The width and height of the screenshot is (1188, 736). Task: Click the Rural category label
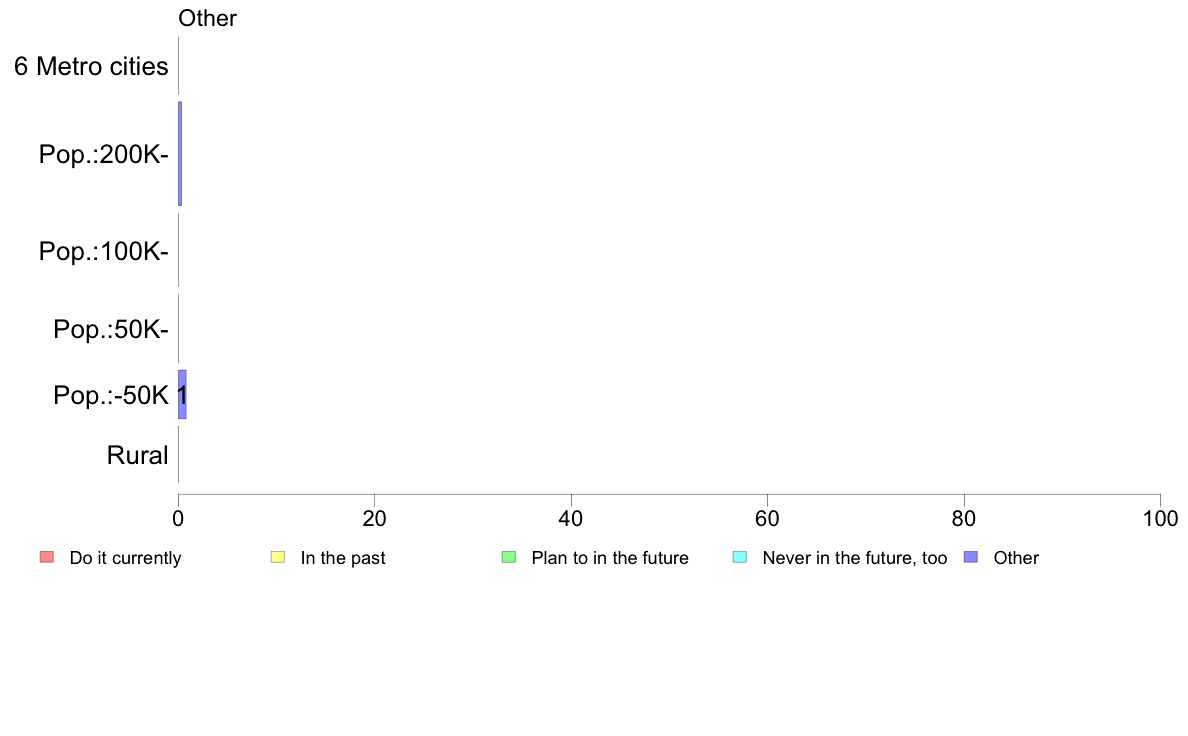[x=137, y=455]
